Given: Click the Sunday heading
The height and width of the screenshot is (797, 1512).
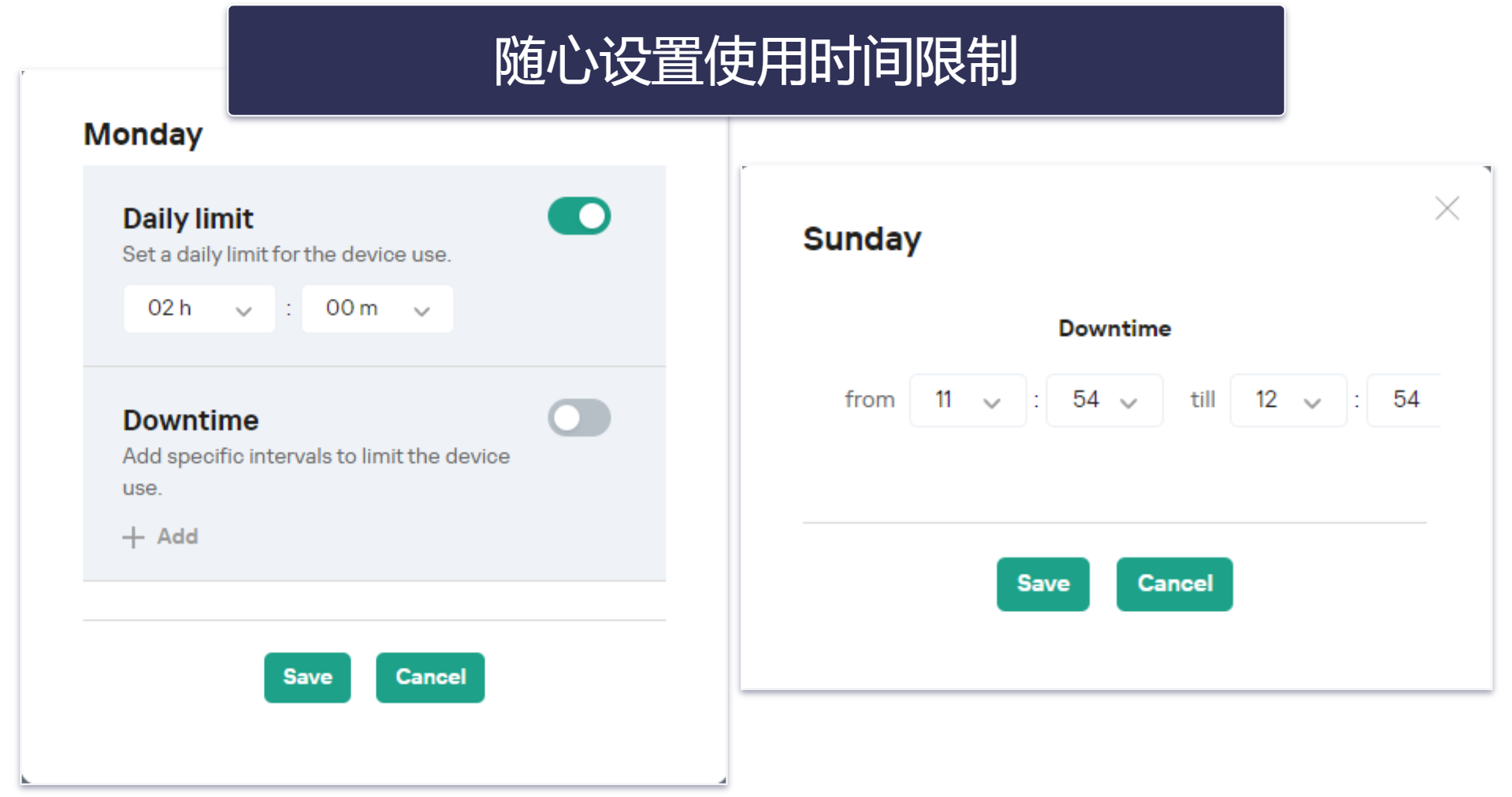Looking at the screenshot, I should pyautogui.click(x=862, y=239).
